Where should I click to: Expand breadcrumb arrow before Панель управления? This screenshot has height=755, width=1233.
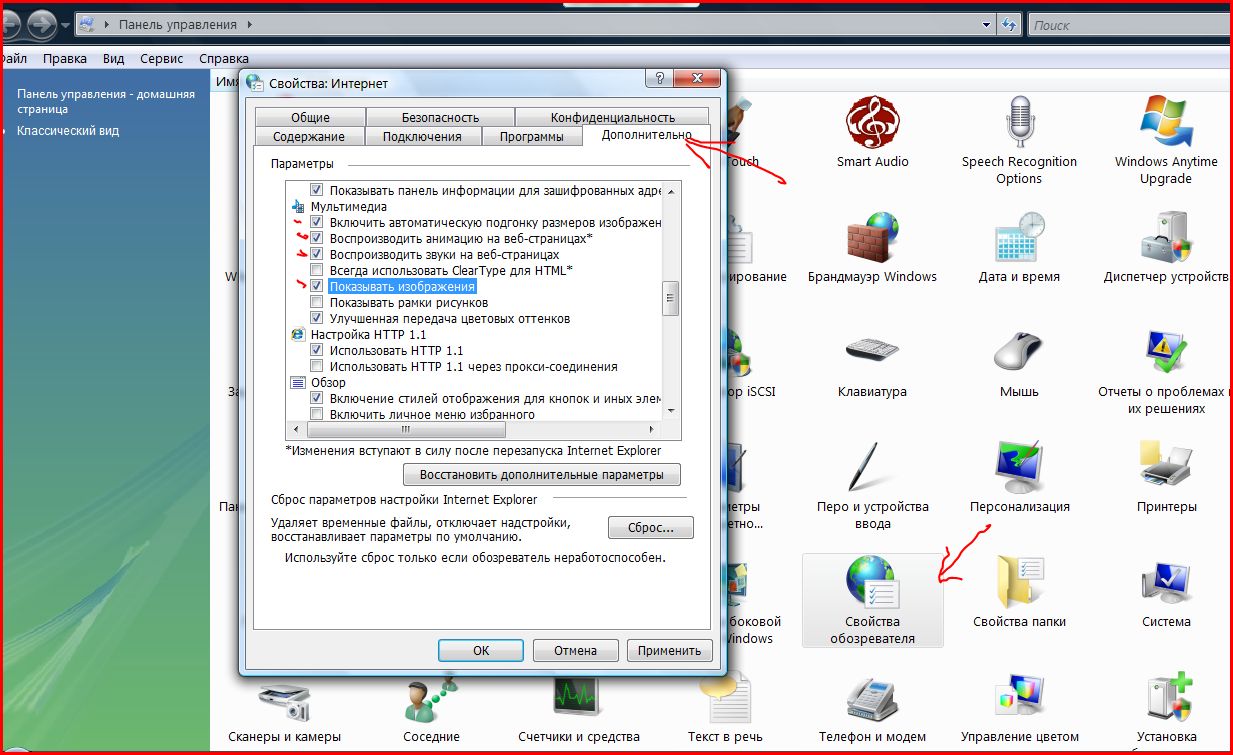point(109,24)
